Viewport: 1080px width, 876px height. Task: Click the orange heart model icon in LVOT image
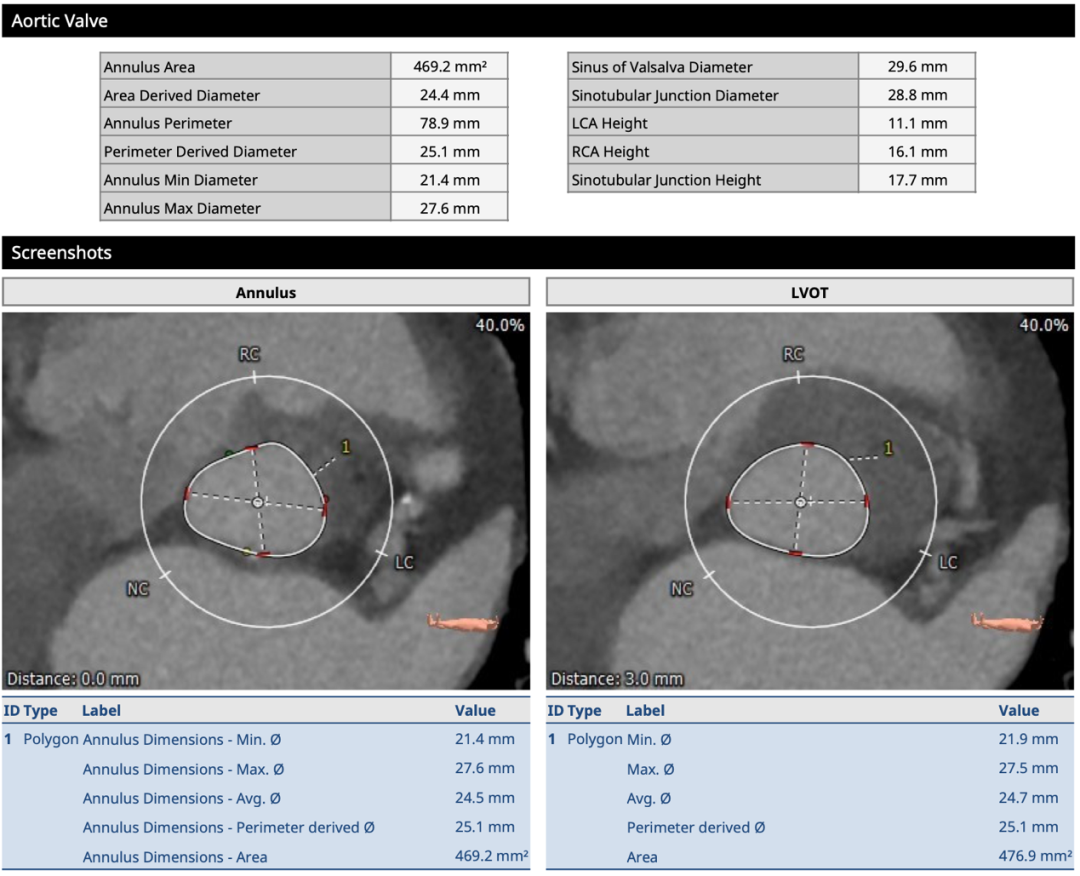point(1007,622)
